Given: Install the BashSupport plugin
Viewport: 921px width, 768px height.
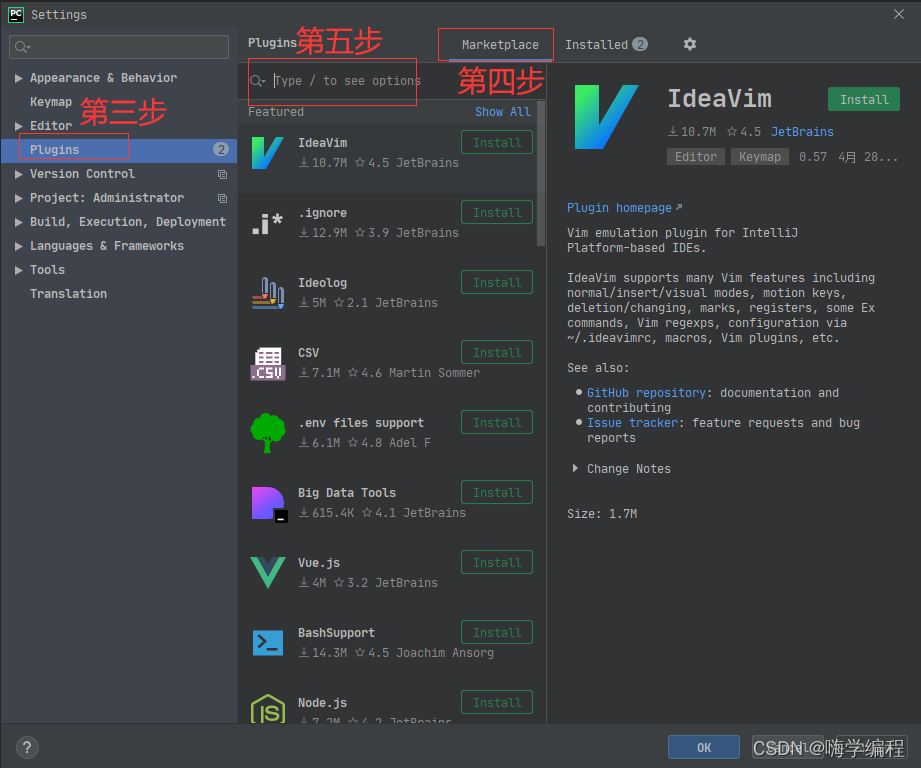Looking at the screenshot, I should [x=497, y=632].
